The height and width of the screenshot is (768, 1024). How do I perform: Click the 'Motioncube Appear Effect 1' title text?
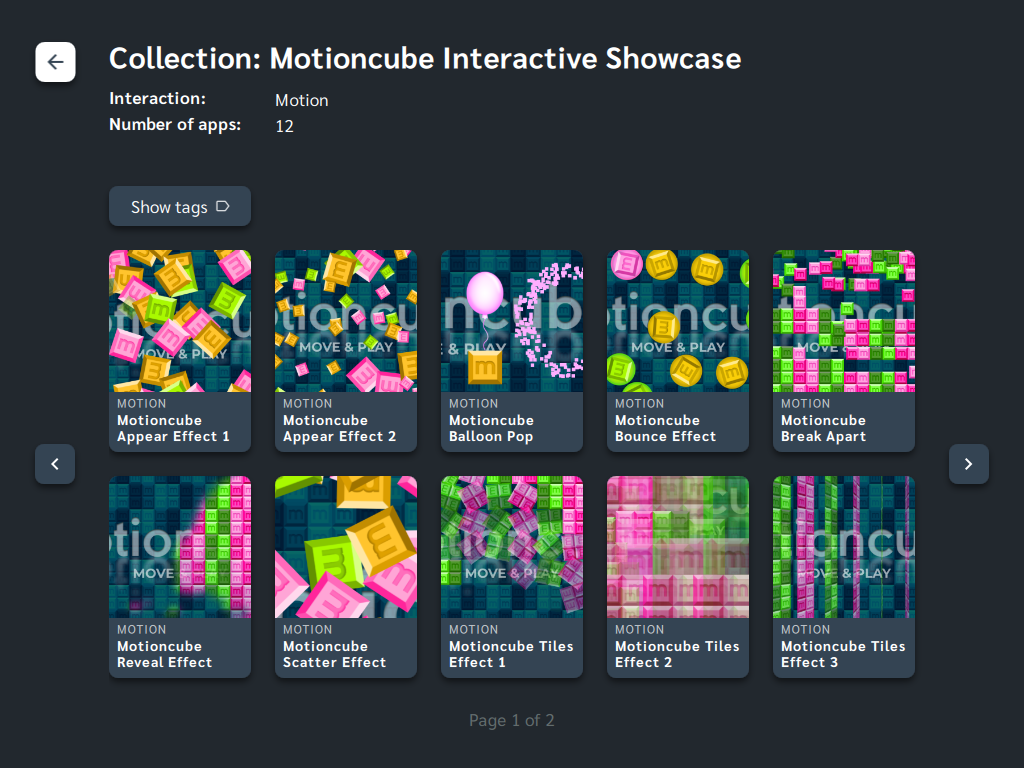pyautogui.click(x=173, y=428)
